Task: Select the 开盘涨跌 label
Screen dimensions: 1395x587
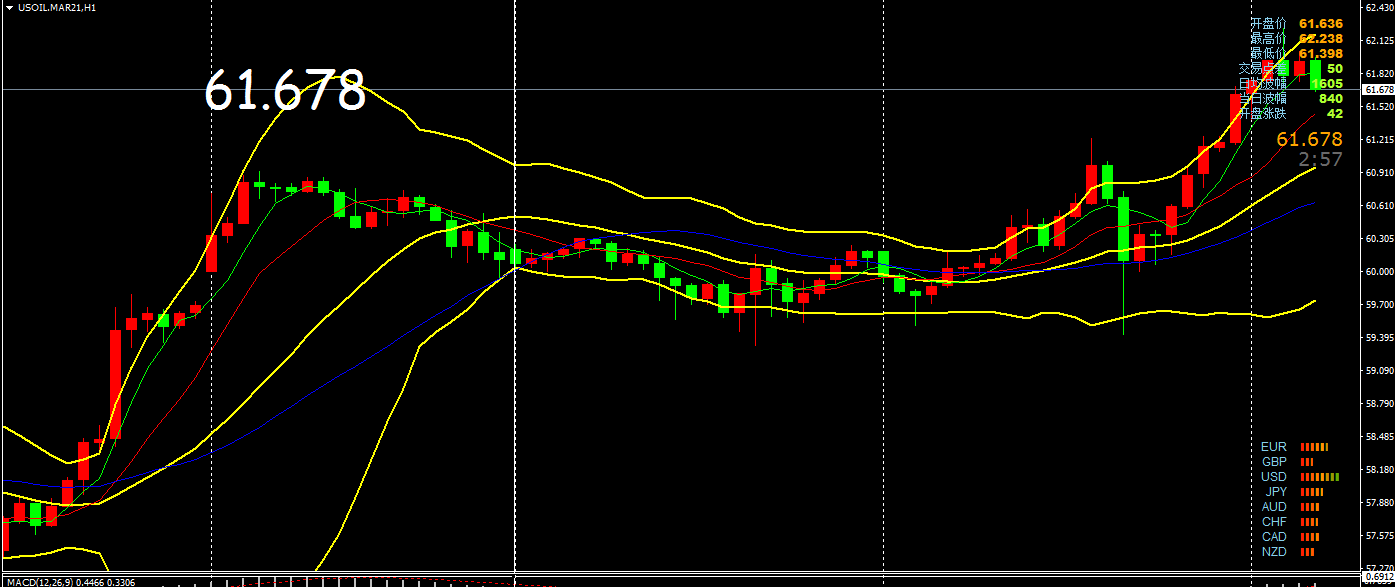Action: [x=1262, y=113]
